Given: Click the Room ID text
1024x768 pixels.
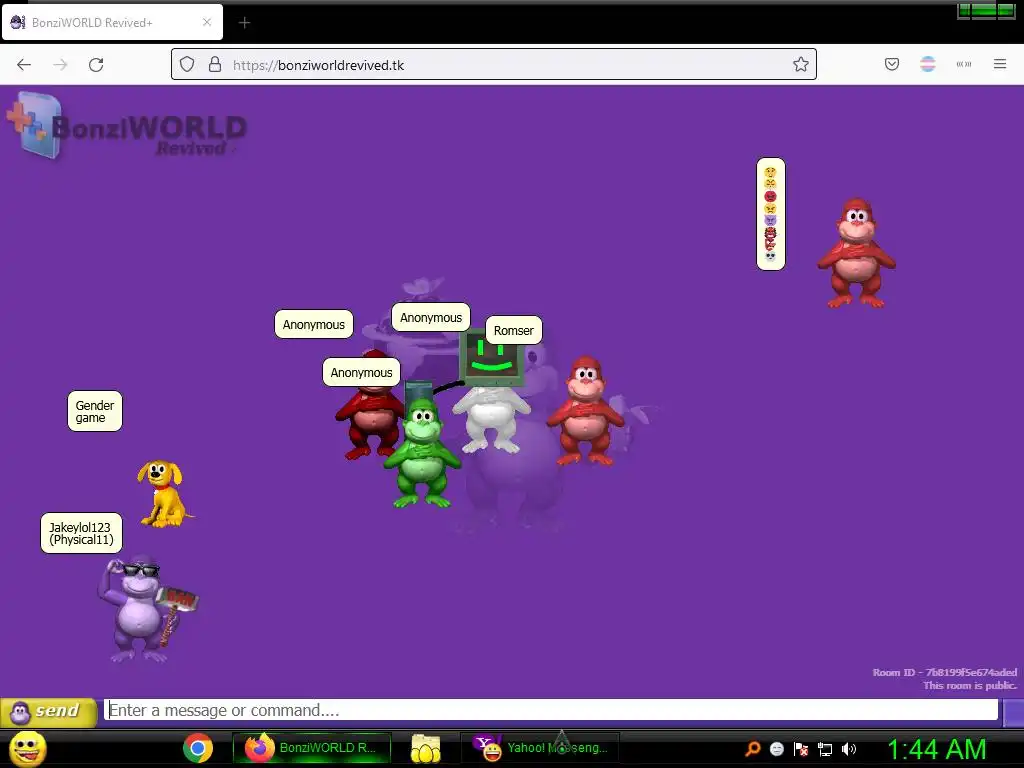Looking at the screenshot, I should [944, 672].
